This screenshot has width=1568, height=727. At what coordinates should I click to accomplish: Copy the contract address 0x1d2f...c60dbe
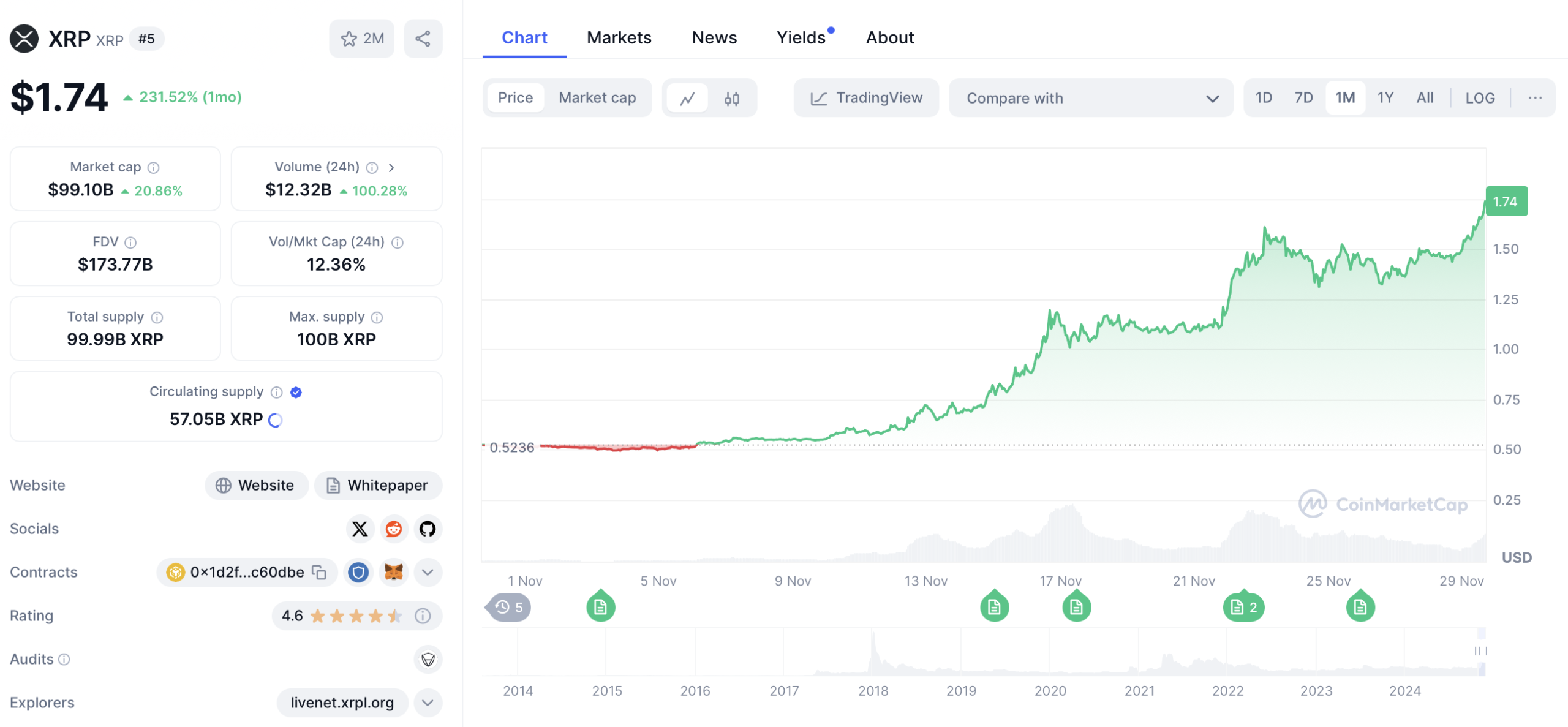319,572
